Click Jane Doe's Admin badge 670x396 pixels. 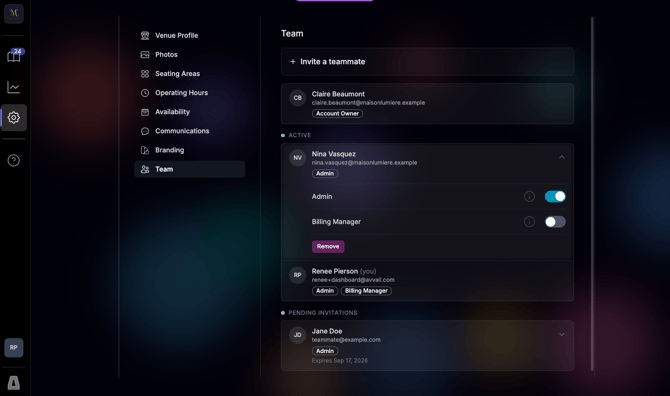click(325, 351)
